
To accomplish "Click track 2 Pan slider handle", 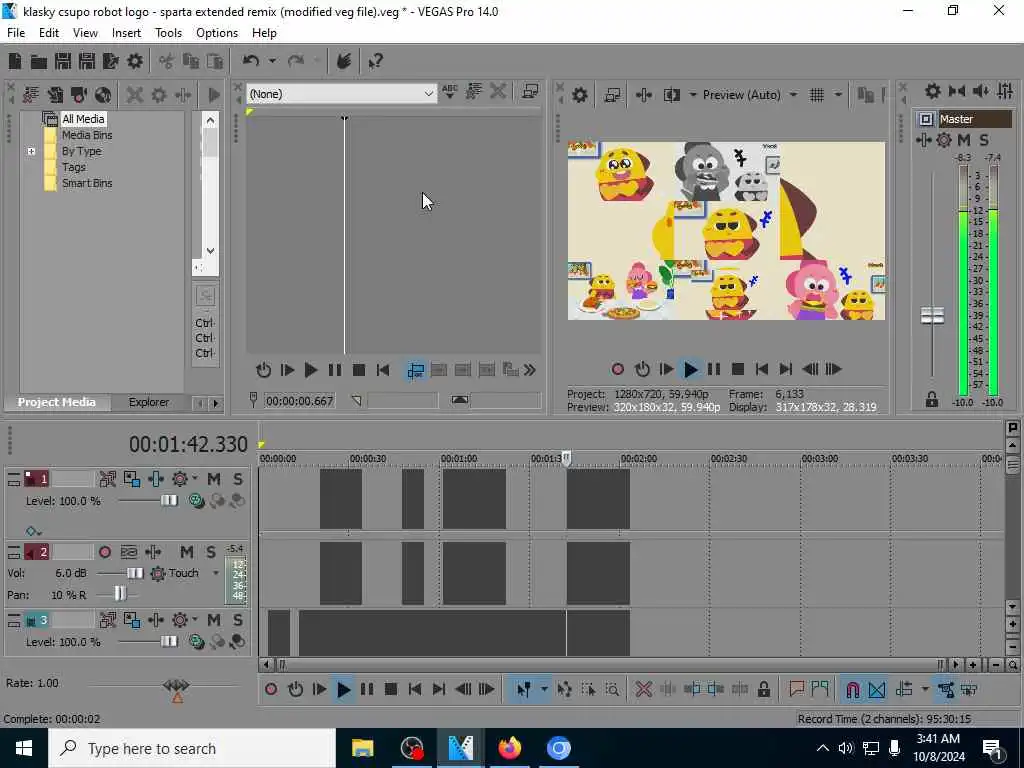I will pos(120,593).
